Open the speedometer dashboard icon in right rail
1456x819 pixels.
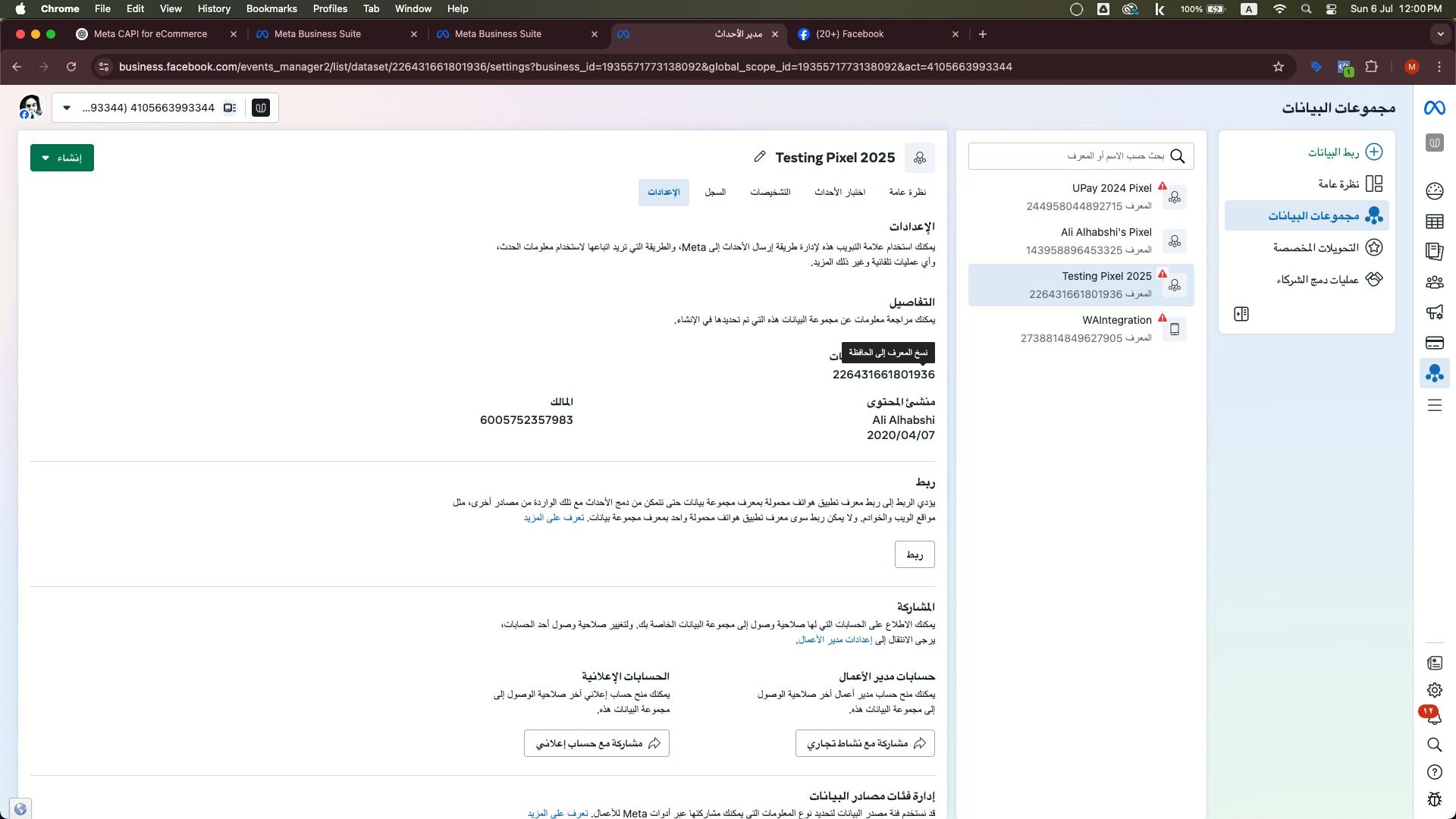(x=1434, y=191)
